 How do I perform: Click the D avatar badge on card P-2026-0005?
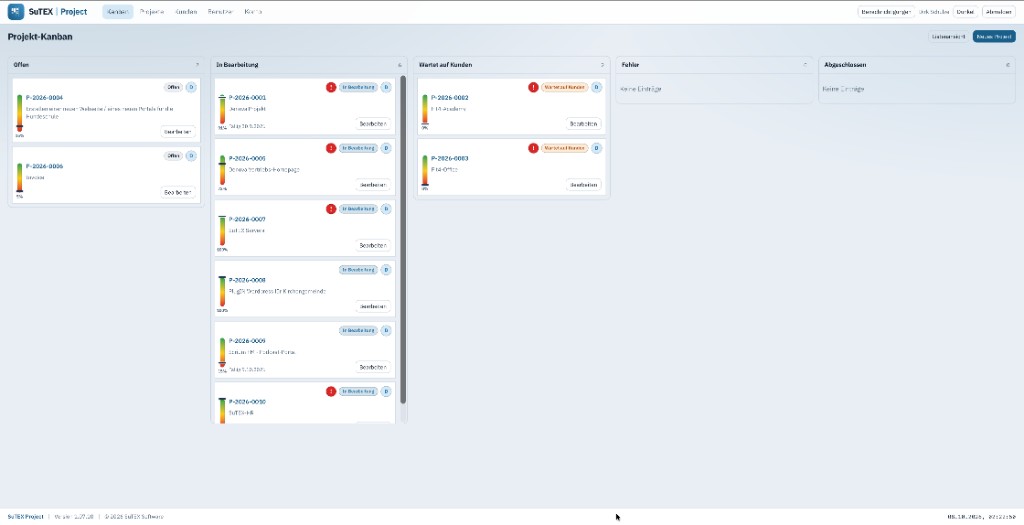[x=386, y=148]
